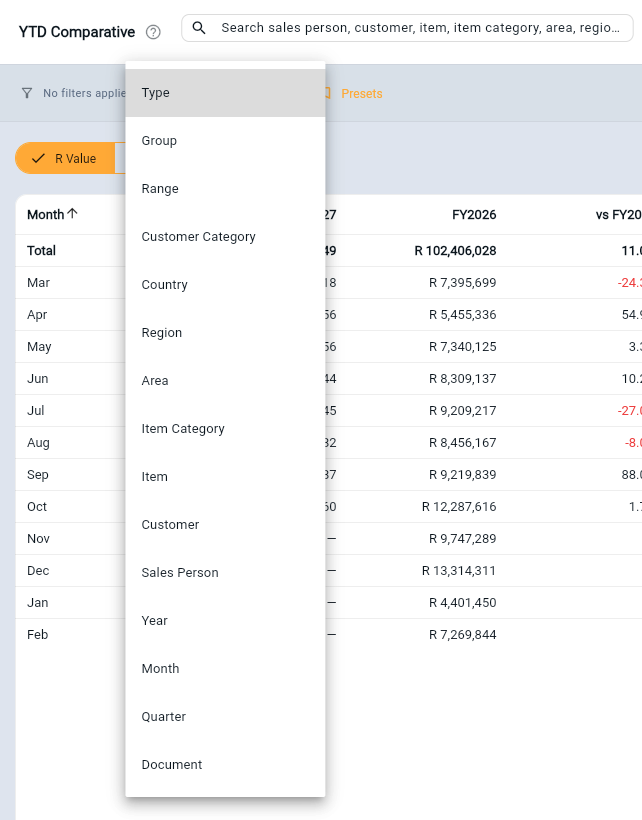This screenshot has height=820, width=642.
Task: Toggle the R Value chip
Action: coord(65,158)
